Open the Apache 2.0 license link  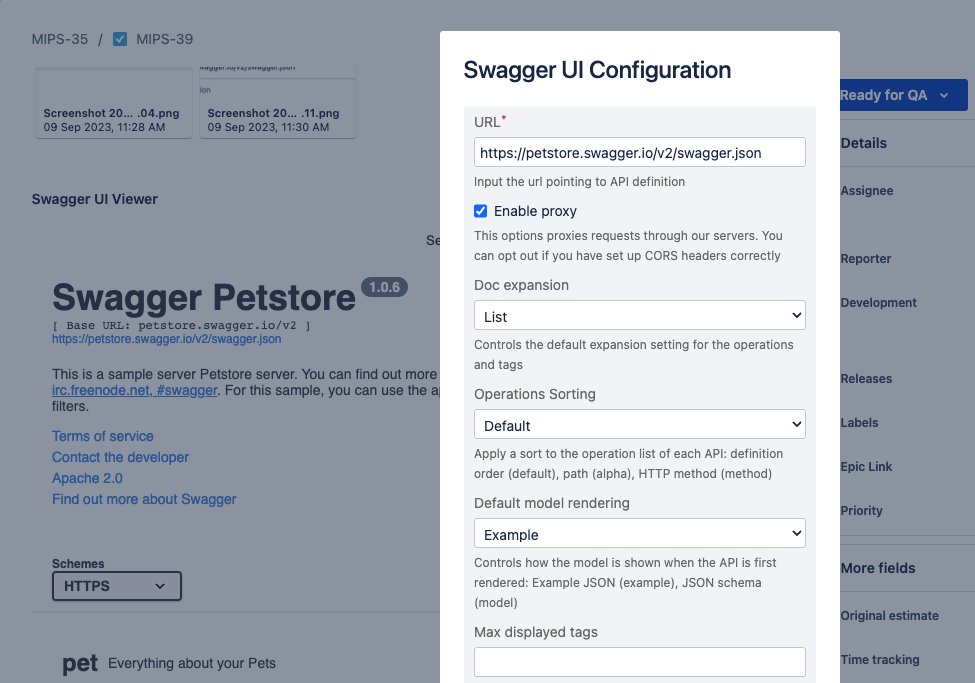pyautogui.click(x=88, y=478)
